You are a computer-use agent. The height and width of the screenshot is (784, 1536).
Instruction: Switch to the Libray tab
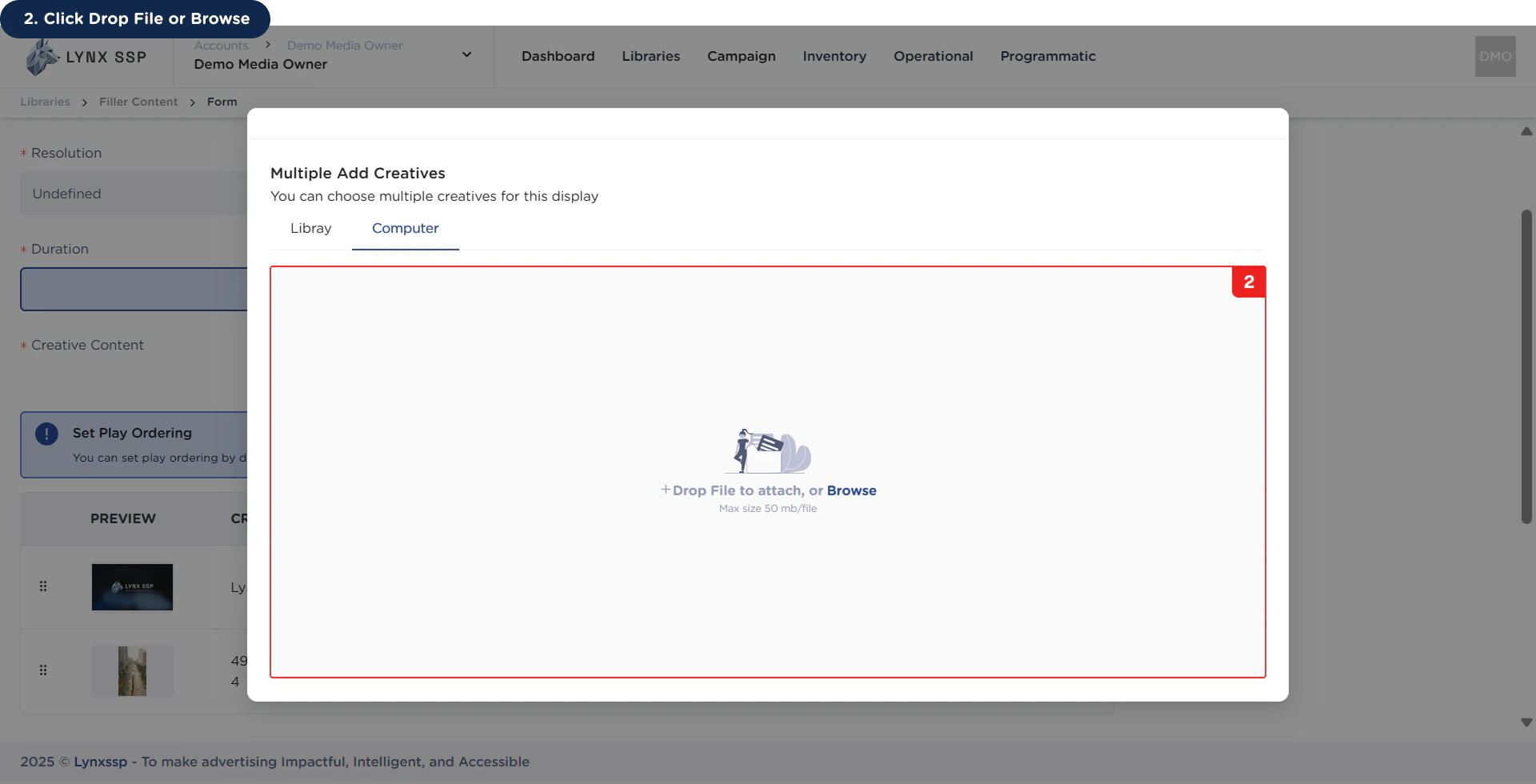310,229
